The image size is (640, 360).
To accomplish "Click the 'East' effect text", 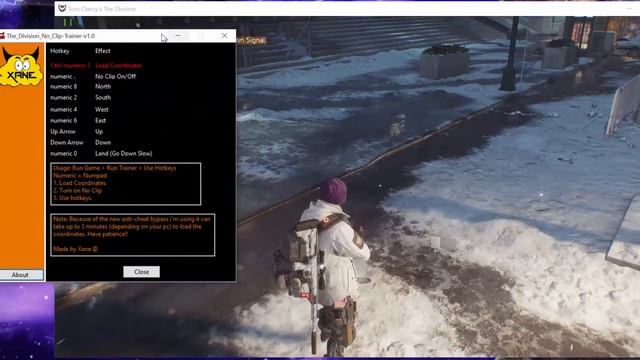I will click(x=100, y=120).
